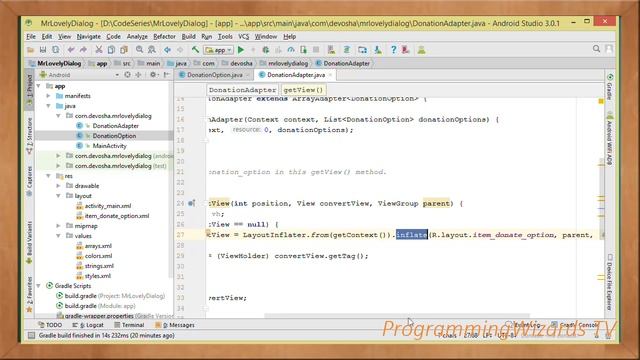Select item_donate_option.xml layout file

pyautogui.click(x=117, y=216)
